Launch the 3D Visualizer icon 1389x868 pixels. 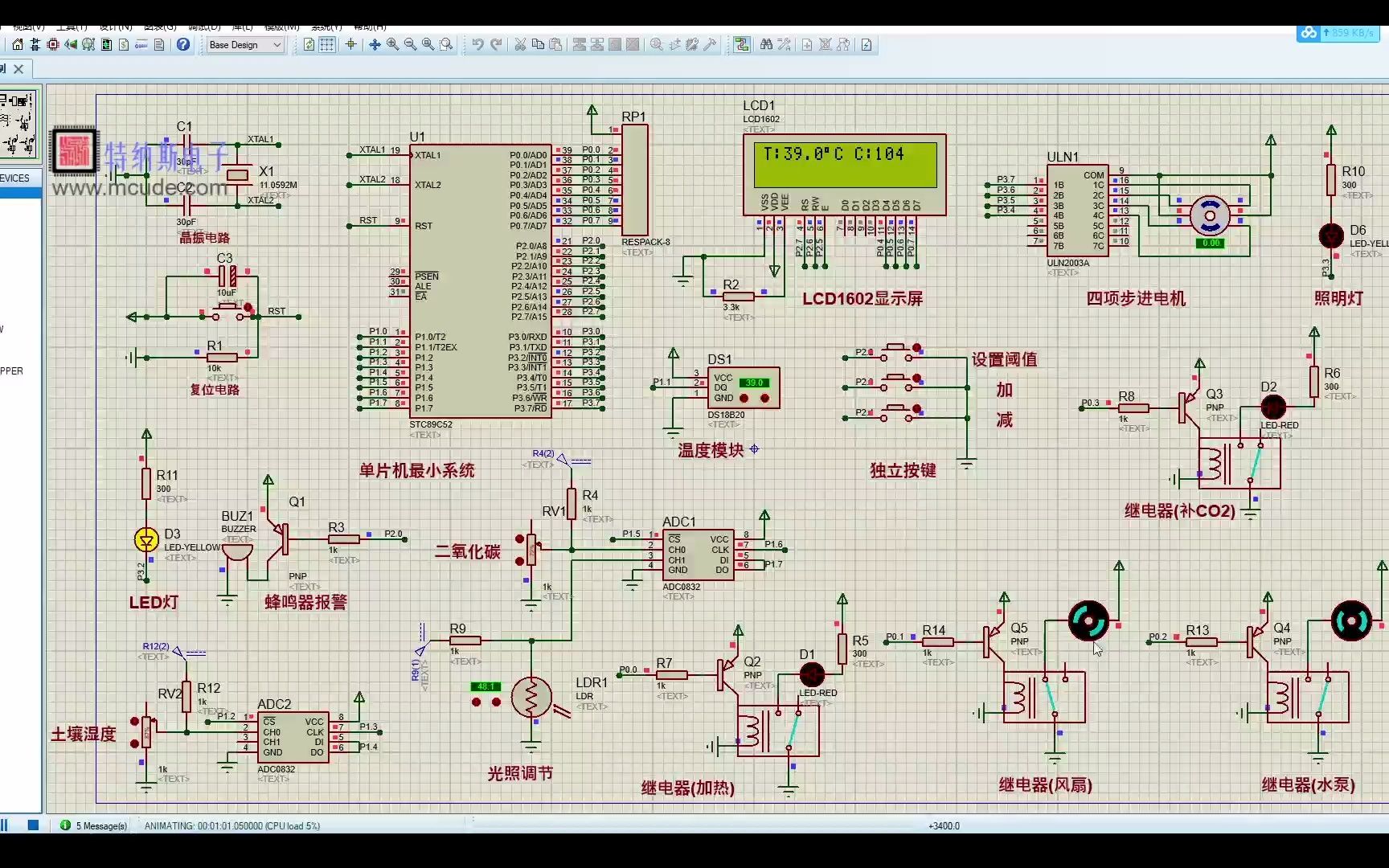click(71, 45)
